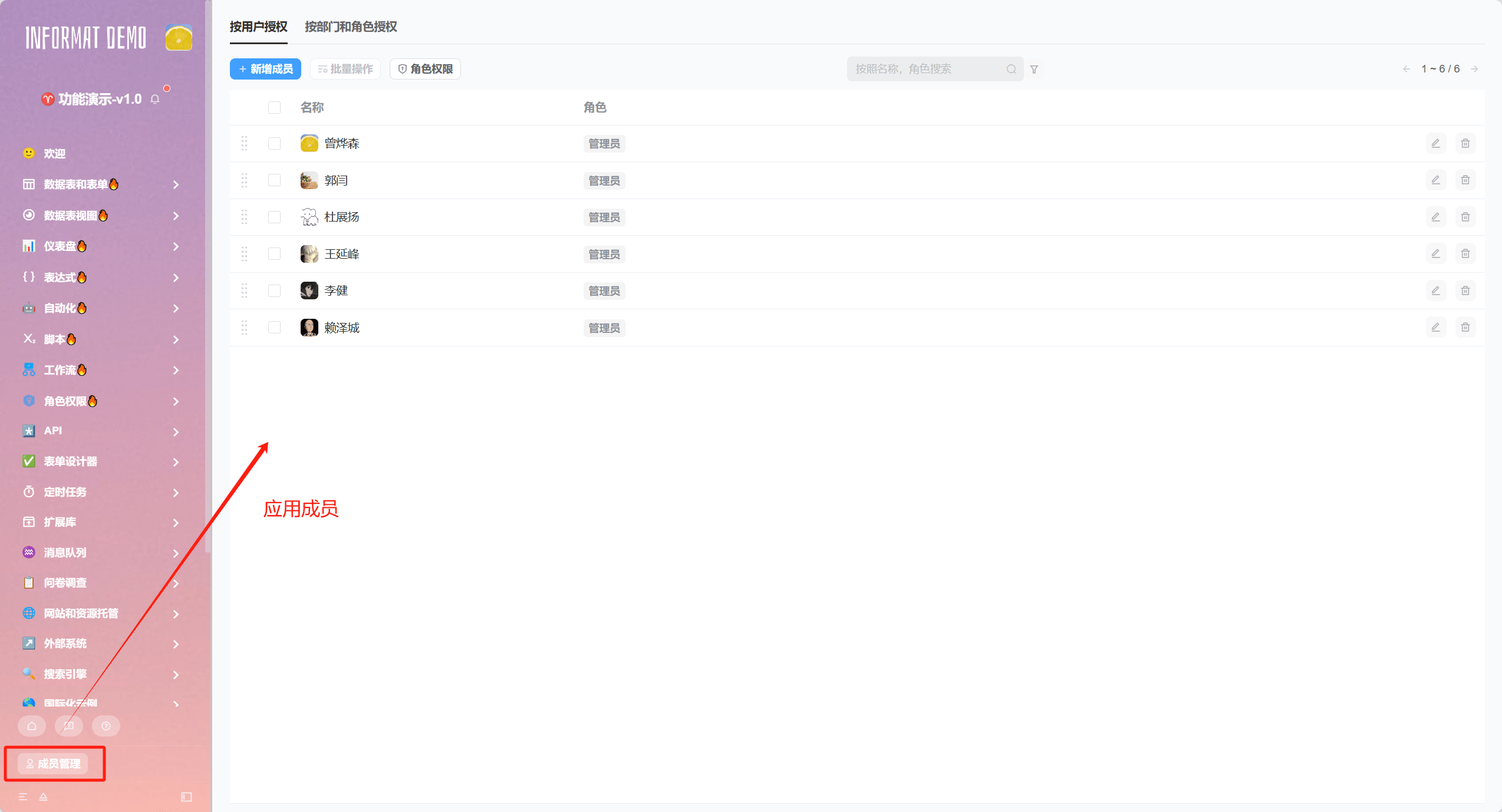Image resolution: width=1502 pixels, height=812 pixels.
Task: Click the trash icon for 赖泽城
Action: (x=1465, y=327)
